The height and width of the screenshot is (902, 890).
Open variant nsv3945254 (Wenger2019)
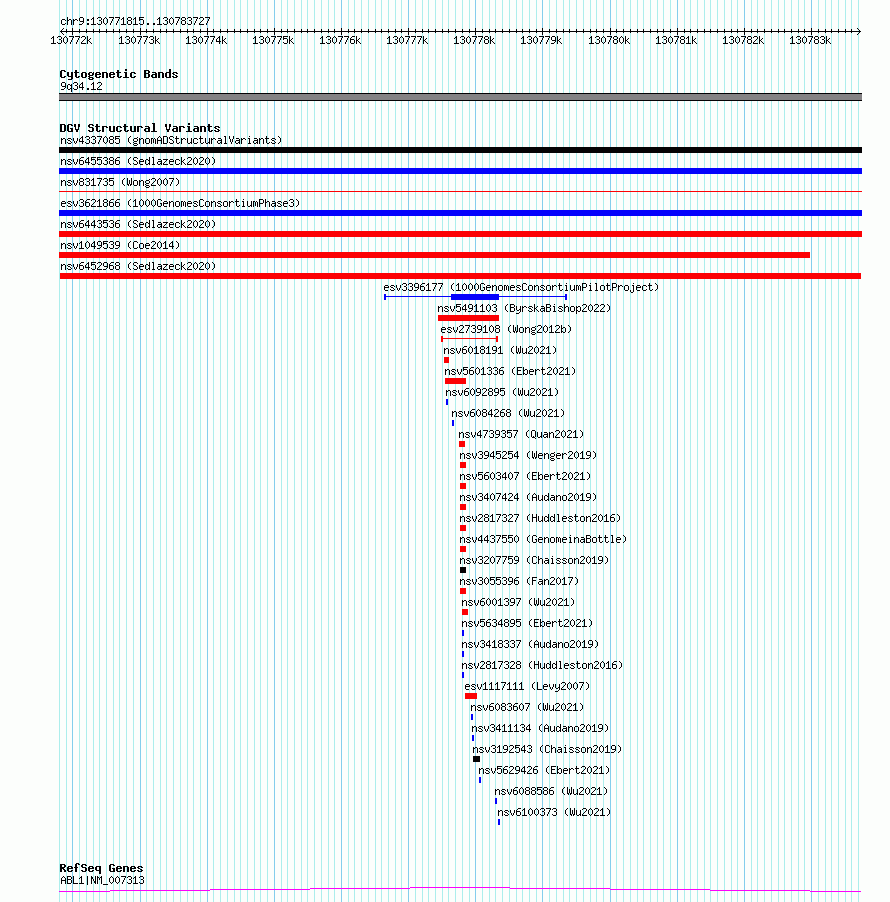(528, 455)
